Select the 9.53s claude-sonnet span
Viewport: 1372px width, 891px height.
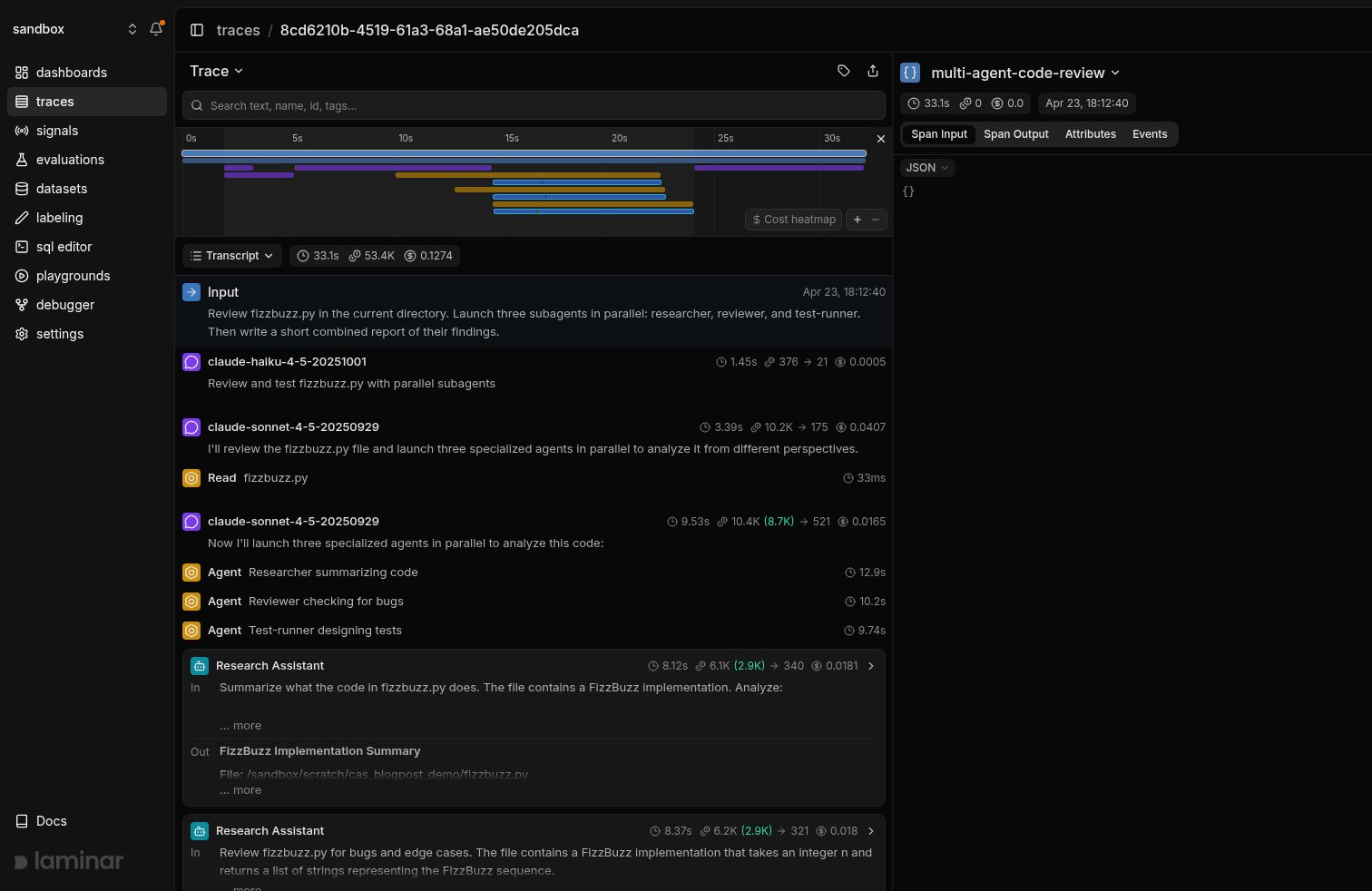(x=534, y=532)
